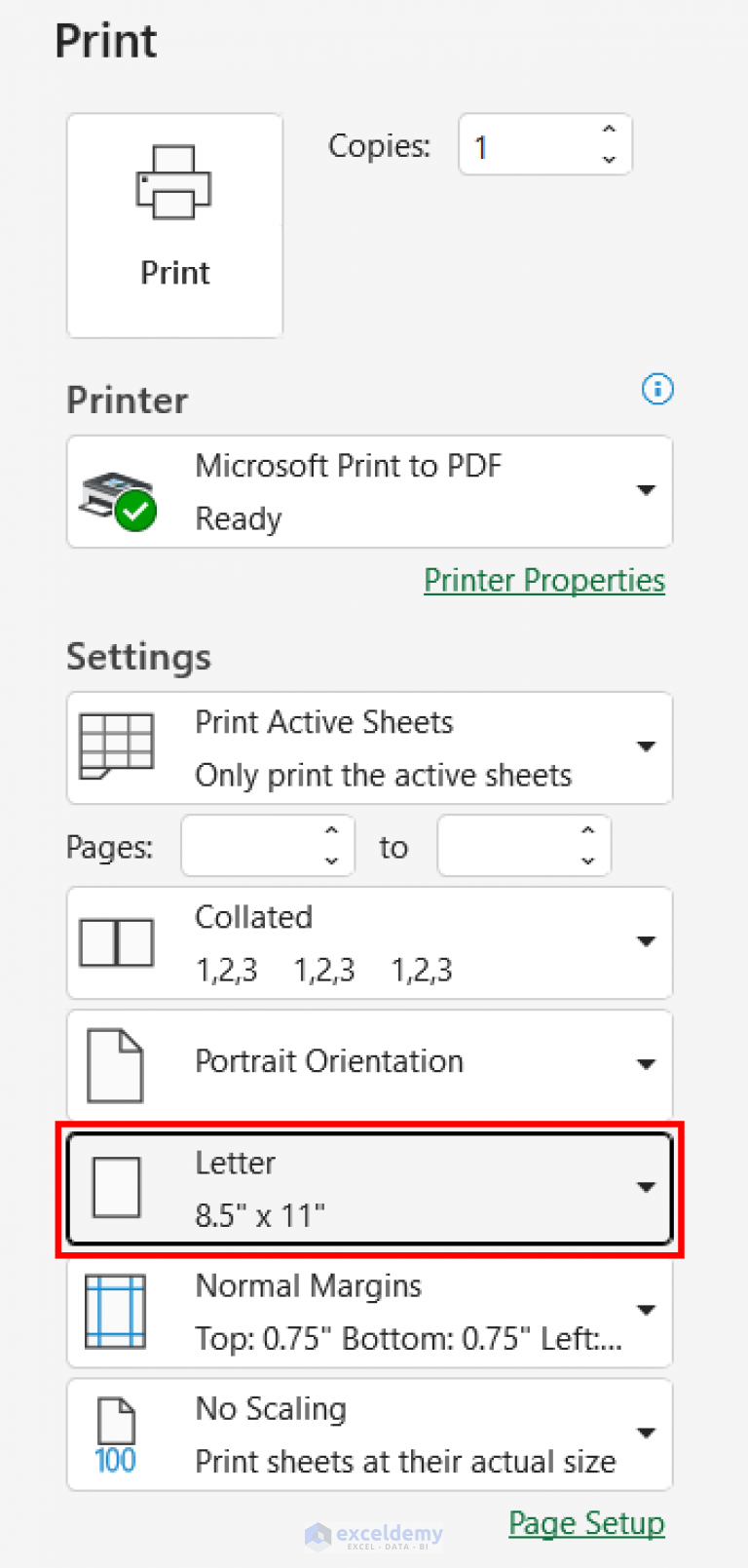Screen dimensions: 748x1568
Task: Open the No Scaling dropdown
Action: coord(646,1433)
